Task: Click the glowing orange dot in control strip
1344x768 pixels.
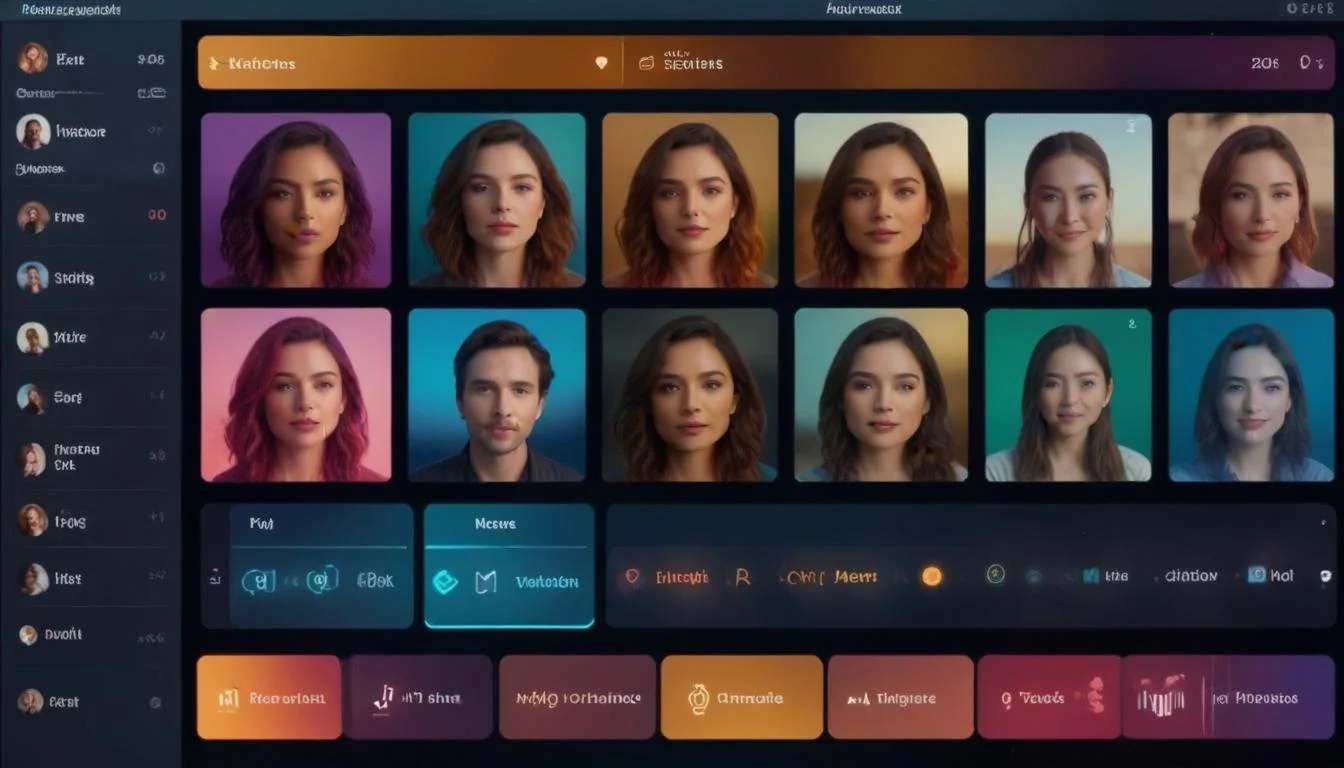Action: 931,576
